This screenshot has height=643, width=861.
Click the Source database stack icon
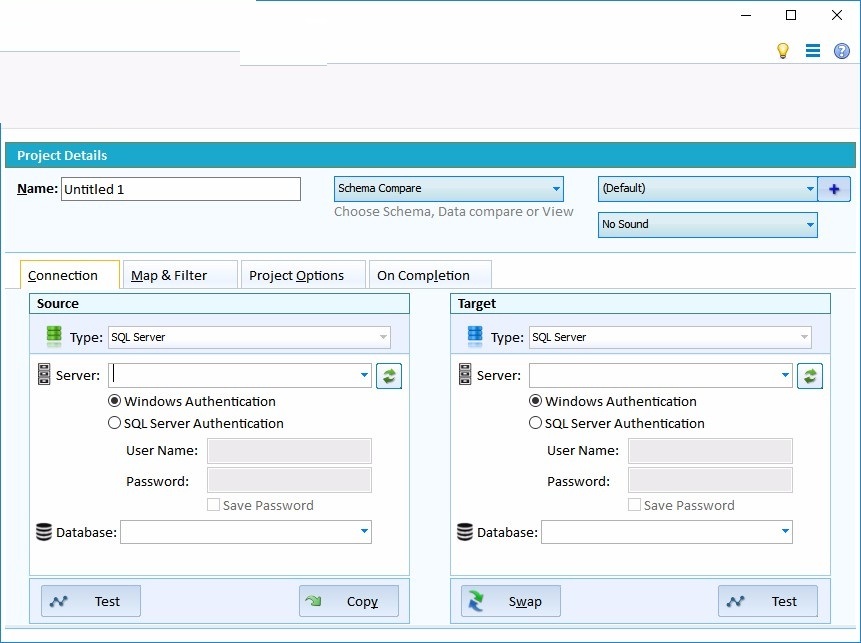tap(44, 531)
